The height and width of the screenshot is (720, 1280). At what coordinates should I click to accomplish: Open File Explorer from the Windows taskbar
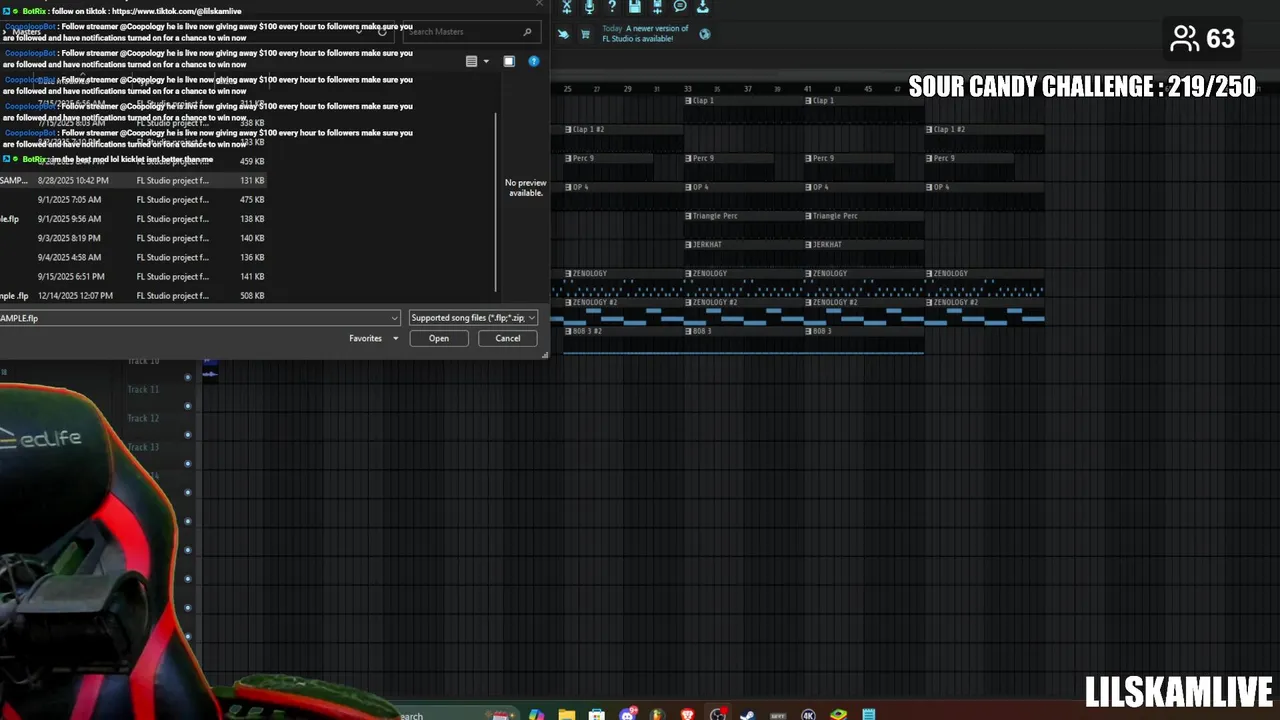click(x=567, y=714)
